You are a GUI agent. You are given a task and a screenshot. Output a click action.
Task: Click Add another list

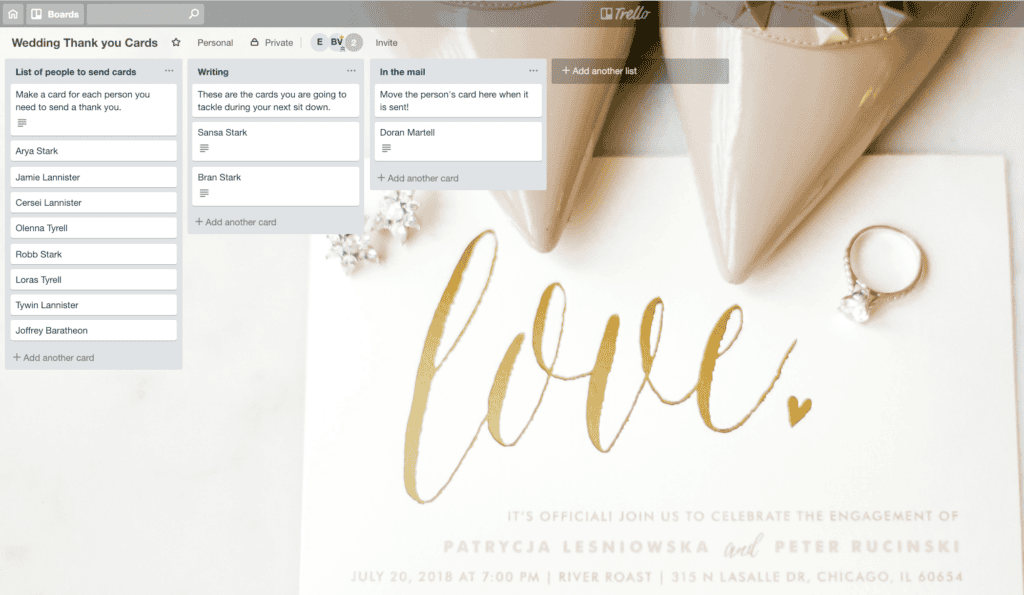(640, 71)
